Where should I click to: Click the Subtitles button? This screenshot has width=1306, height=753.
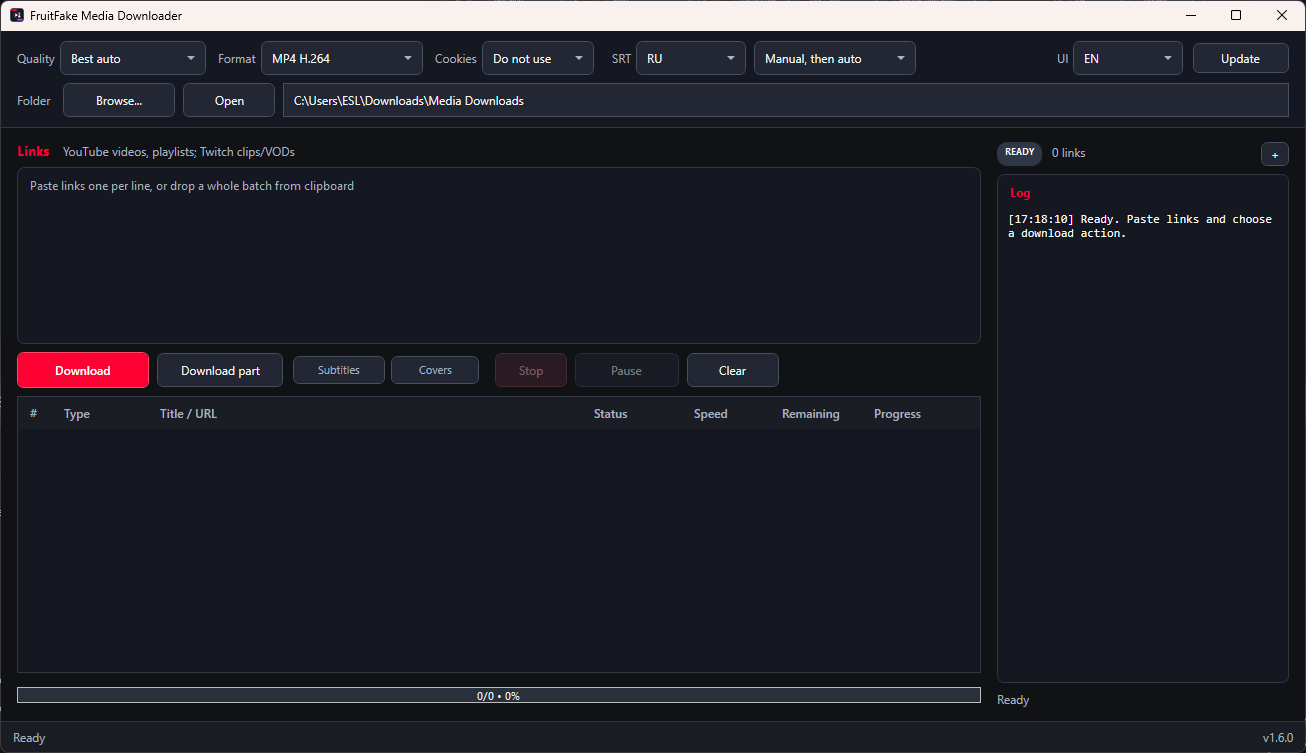[x=339, y=369]
